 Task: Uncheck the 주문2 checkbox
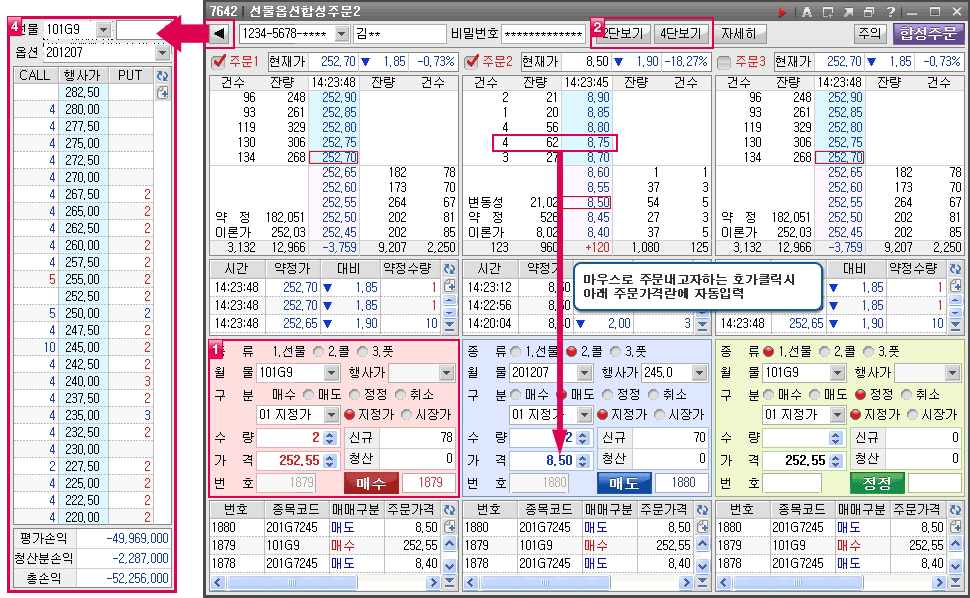(x=471, y=61)
